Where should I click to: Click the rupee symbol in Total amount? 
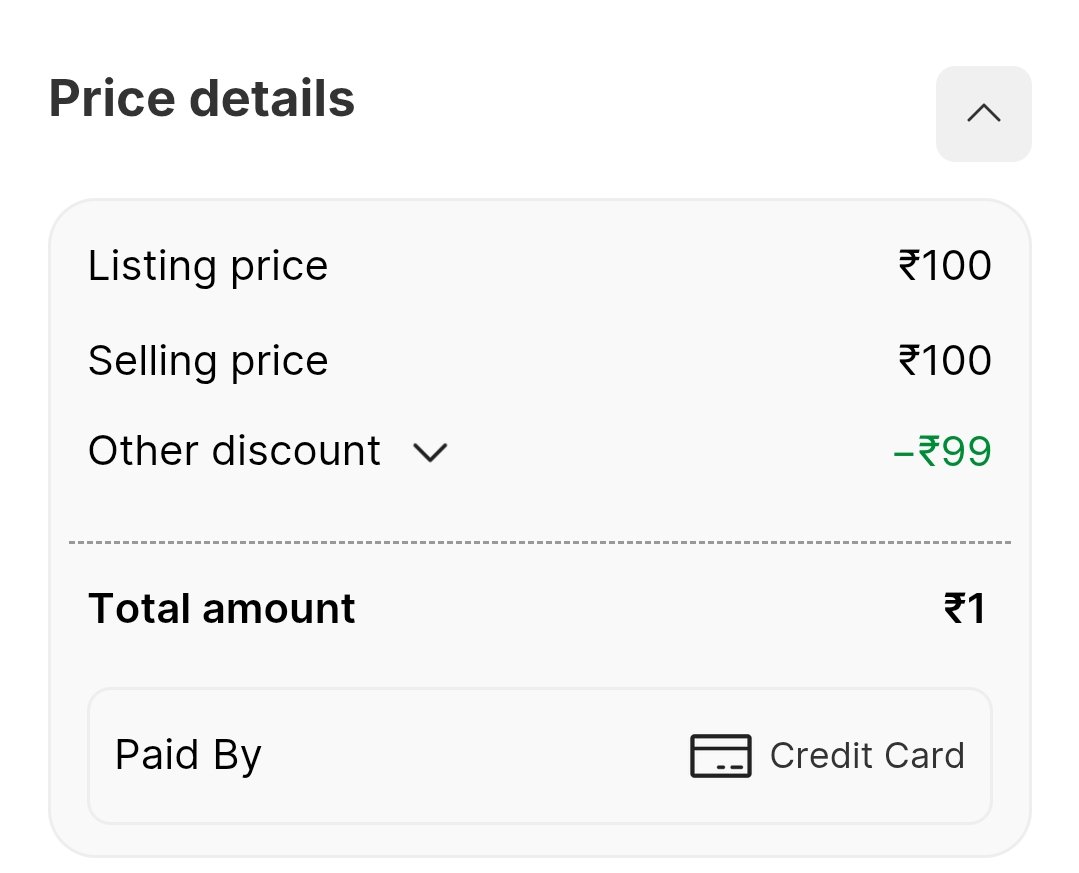coord(954,609)
